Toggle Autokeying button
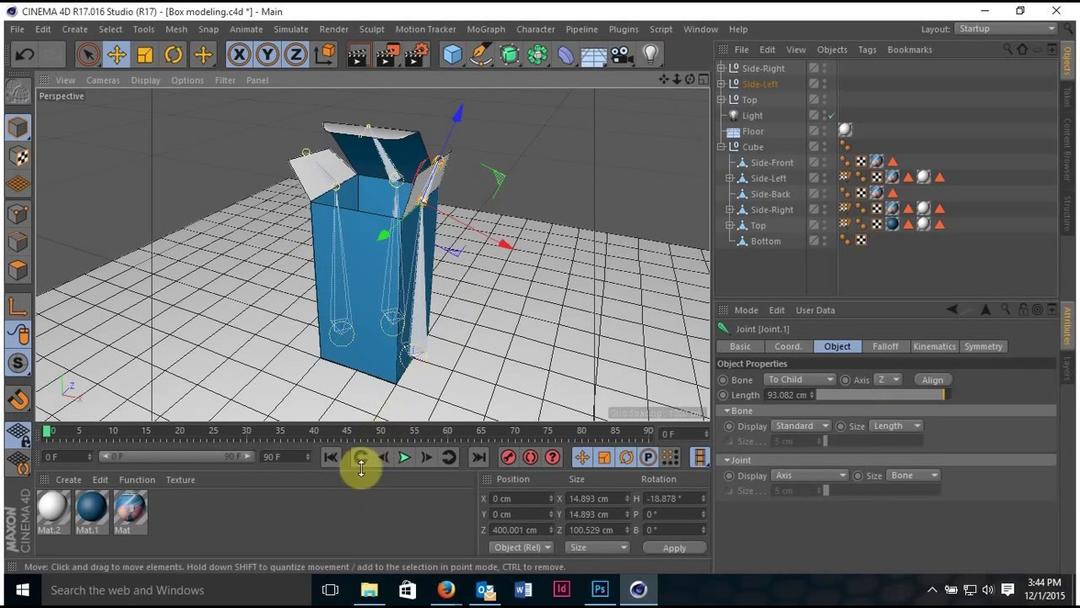1080x608 pixels. (x=530, y=457)
